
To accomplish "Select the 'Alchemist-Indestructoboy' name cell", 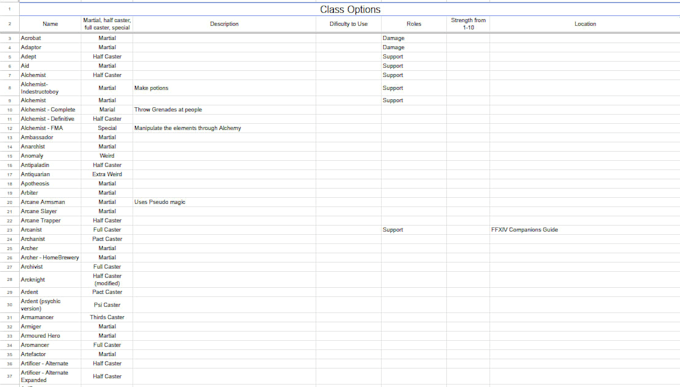I will coord(50,88).
